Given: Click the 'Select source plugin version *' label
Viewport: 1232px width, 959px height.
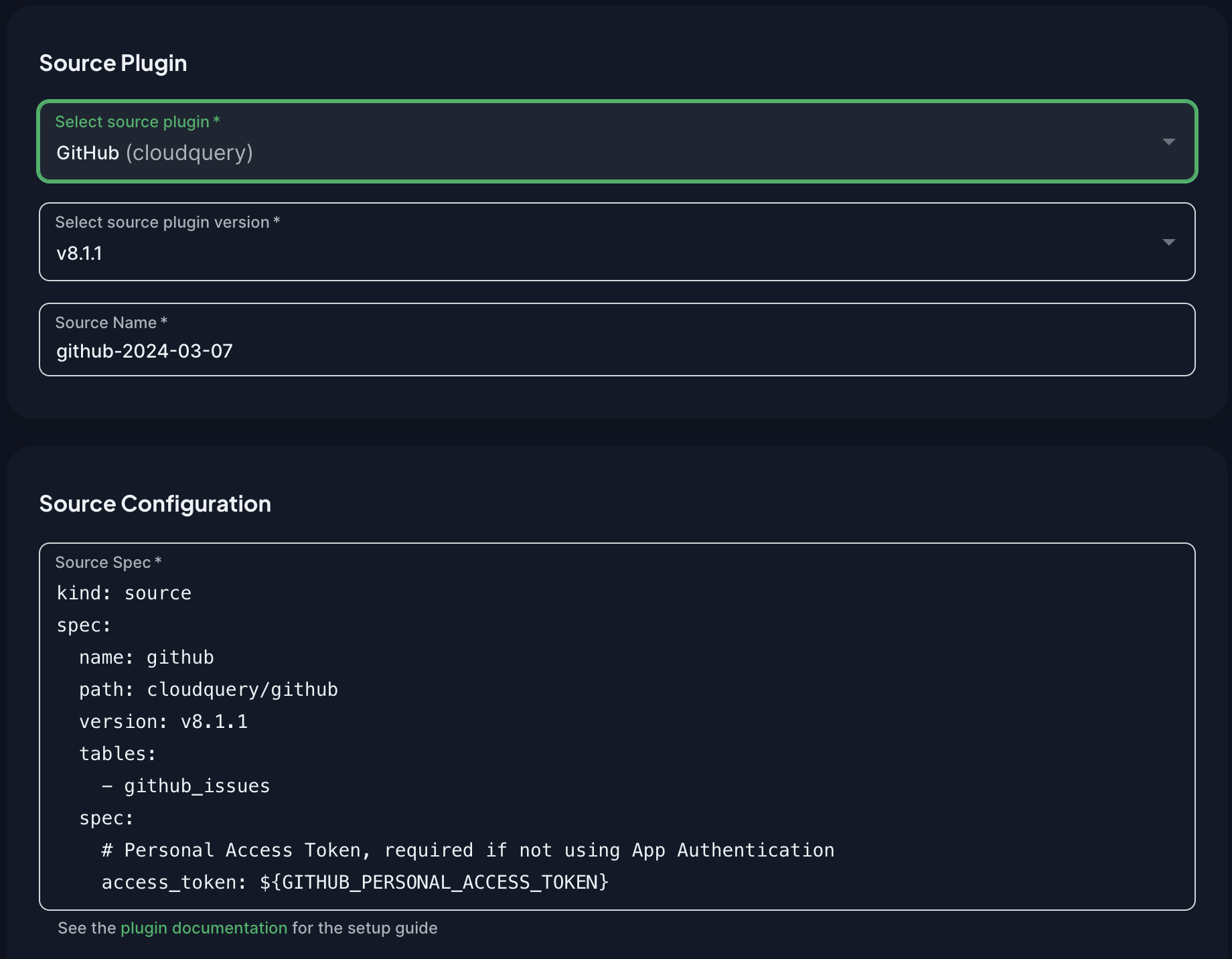Looking at the screenshot, I should pyautogui.click(x=167, y=222).
